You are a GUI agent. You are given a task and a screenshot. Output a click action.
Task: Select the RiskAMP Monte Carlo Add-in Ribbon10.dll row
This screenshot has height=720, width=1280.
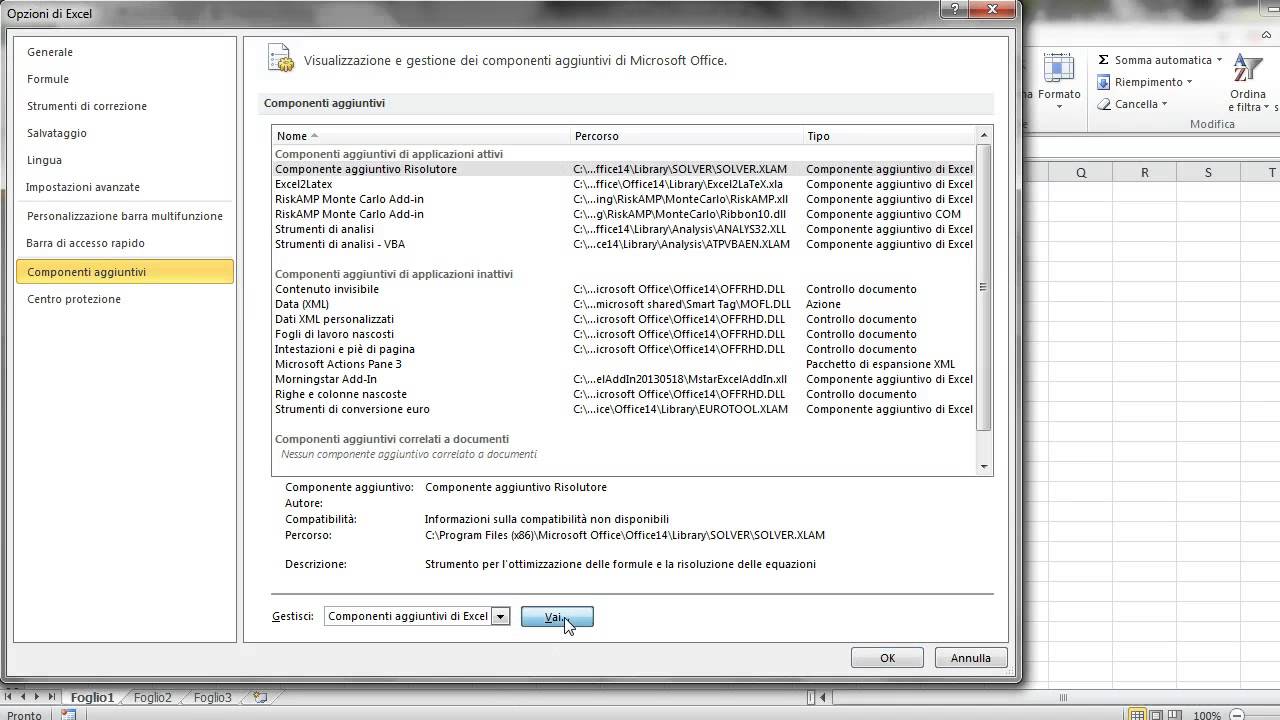(x=624, y=214)
